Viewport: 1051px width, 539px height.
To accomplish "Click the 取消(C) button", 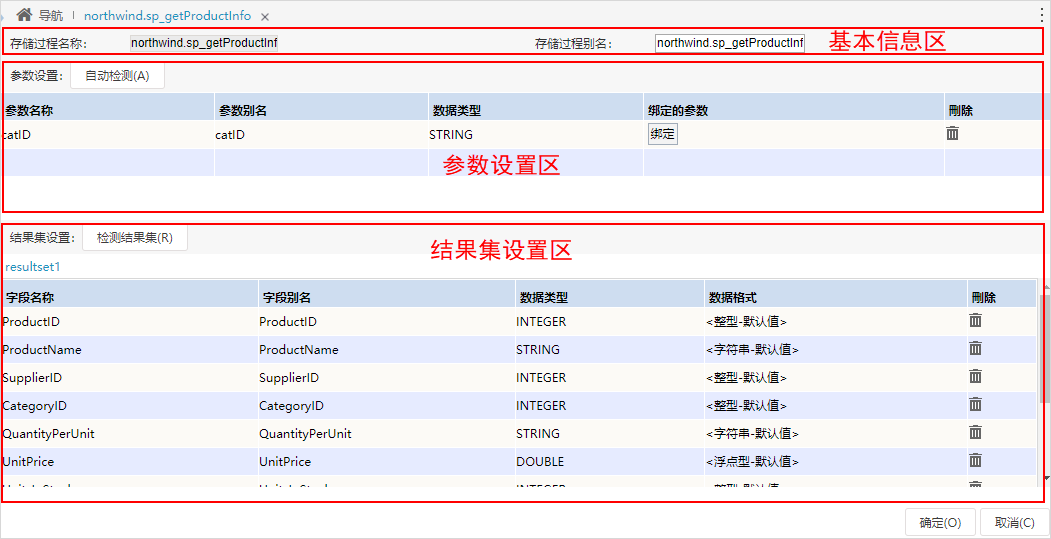I will click(x=1014, y=522).
